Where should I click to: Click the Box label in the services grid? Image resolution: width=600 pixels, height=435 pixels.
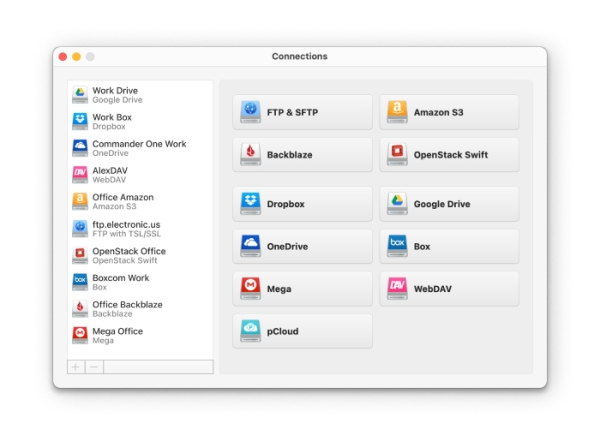pos(422,247)
